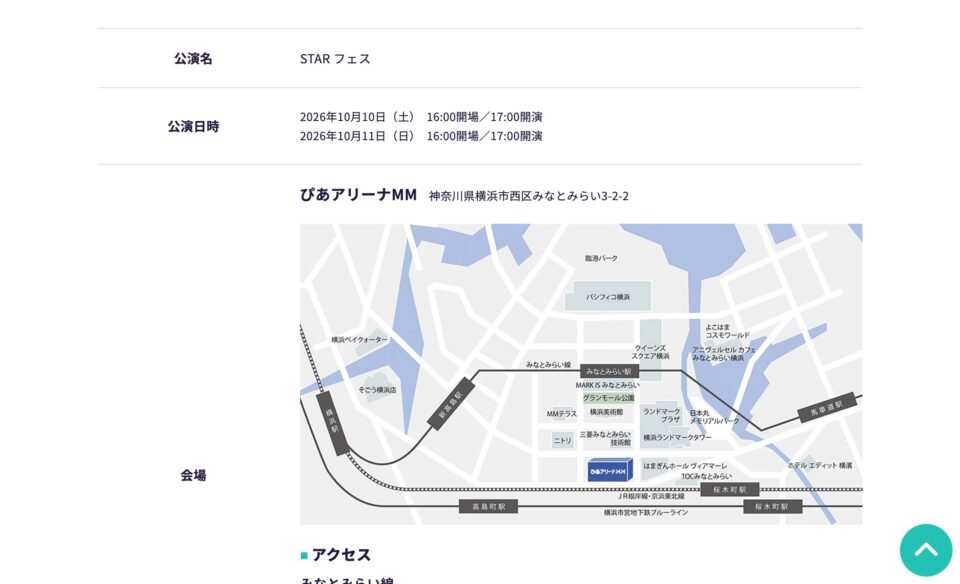The height and width of the screenshot is (584, 960).
Task: Click the STAR フェス performance name
Action: tap(335, 59)
